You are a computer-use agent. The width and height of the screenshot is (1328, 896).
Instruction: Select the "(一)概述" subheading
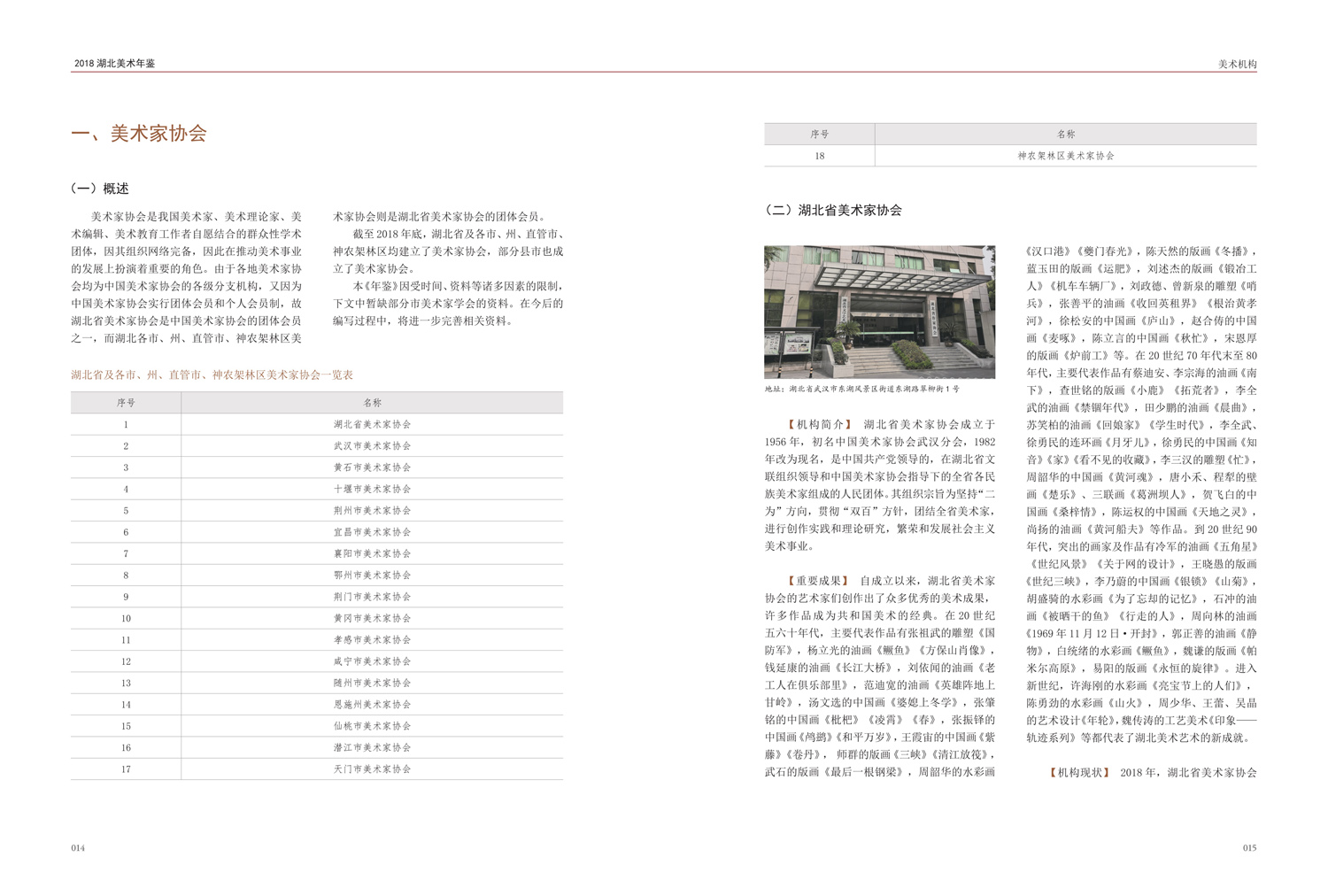(x=100, y=189)
